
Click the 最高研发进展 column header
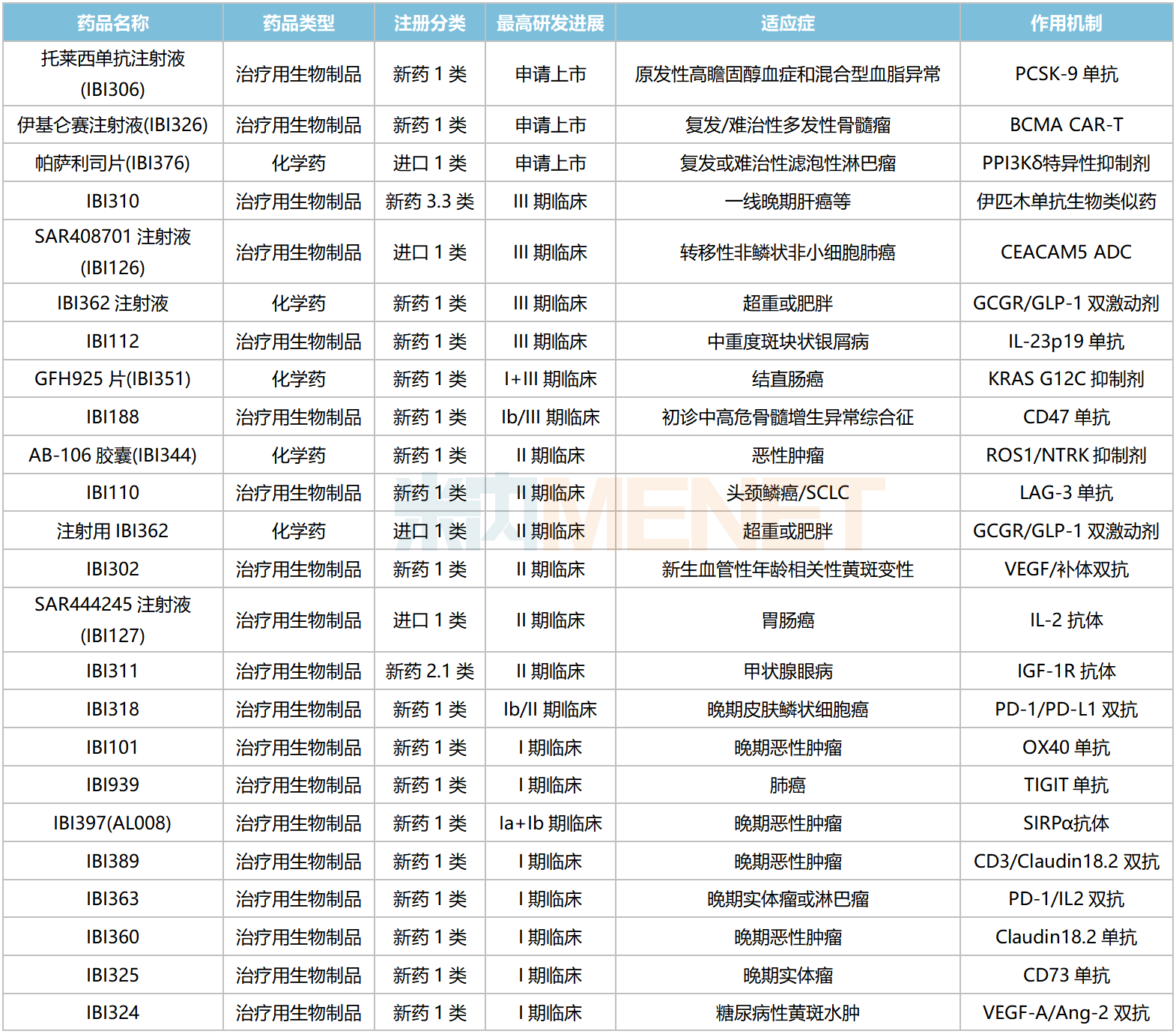pos(551,22)
